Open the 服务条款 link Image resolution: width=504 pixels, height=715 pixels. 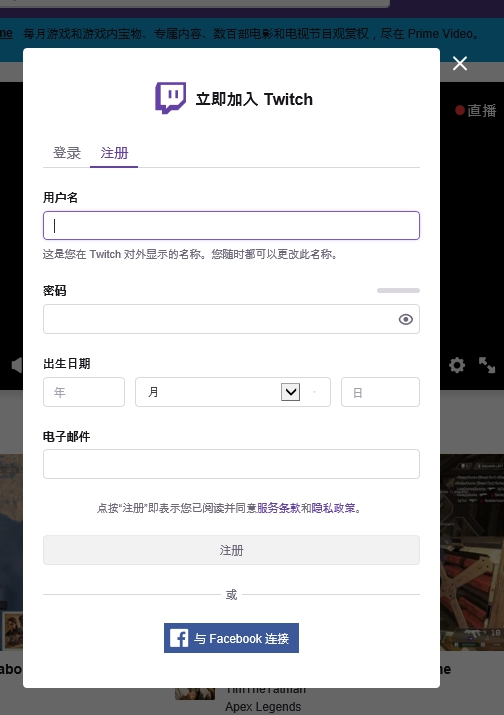point(279,508)
